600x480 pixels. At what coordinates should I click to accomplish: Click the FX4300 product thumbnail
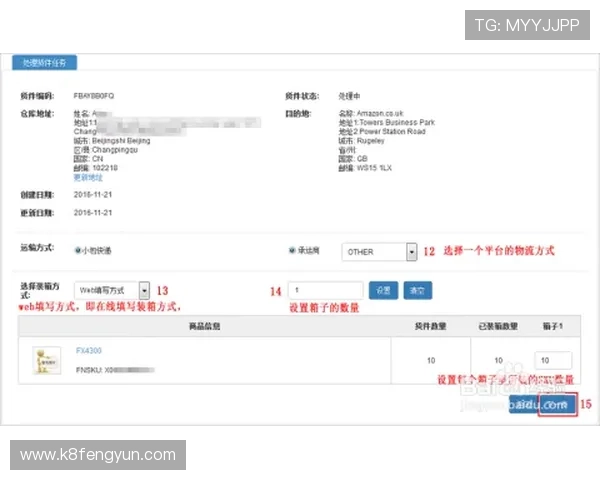(47, 360)
